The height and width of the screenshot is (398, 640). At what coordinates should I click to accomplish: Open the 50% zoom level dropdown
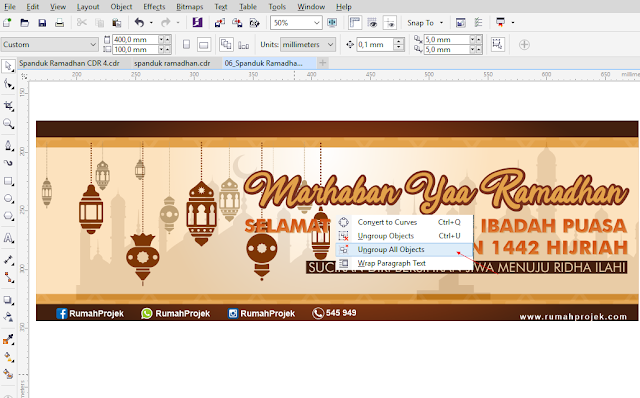pos(317,23)
